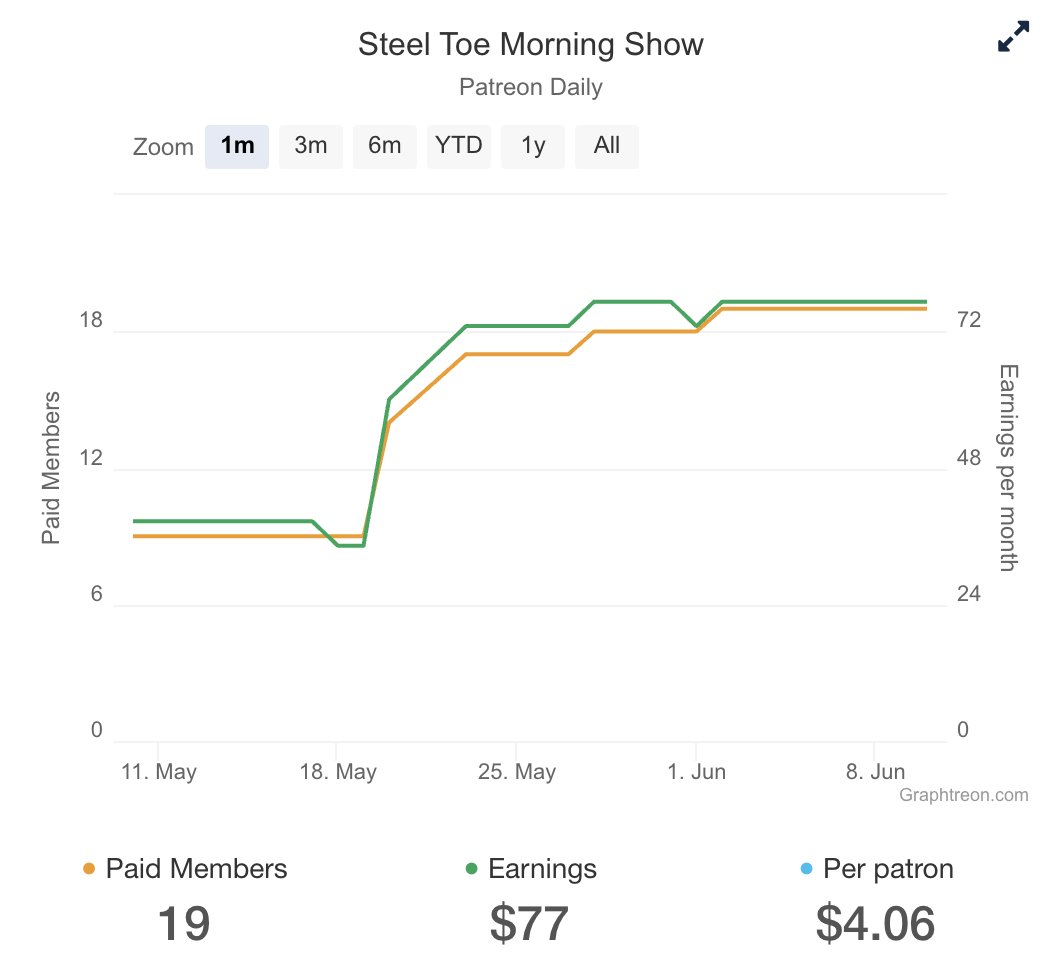1056x956 pixels.
Task: Select the 1m zoom range
Action: point(237,146)
